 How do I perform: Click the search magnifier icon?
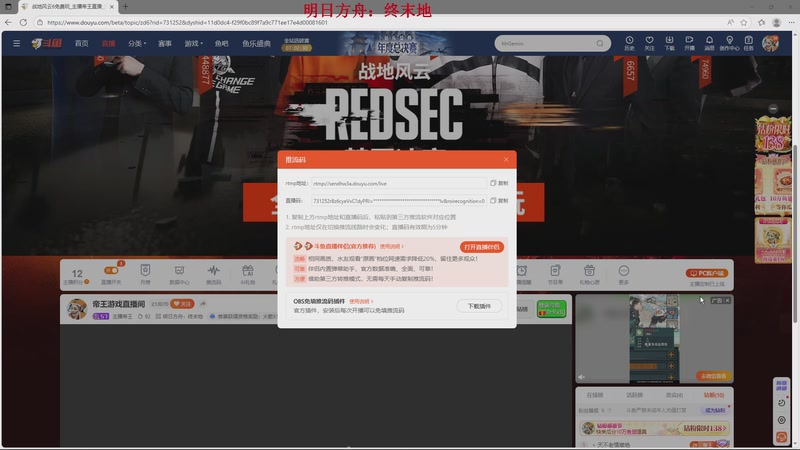pos(600,43)
